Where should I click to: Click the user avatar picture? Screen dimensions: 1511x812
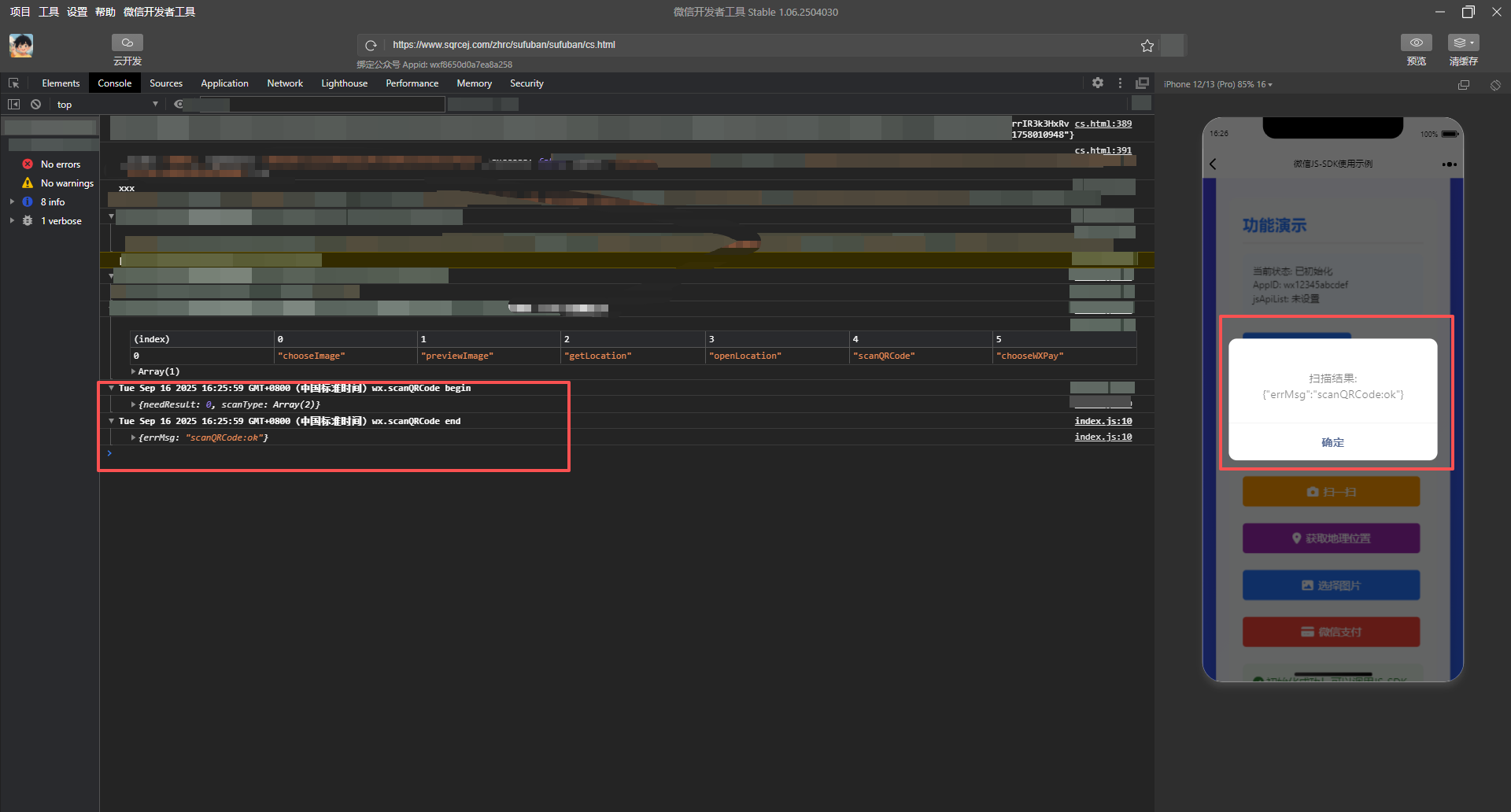[x=21, y=46]
